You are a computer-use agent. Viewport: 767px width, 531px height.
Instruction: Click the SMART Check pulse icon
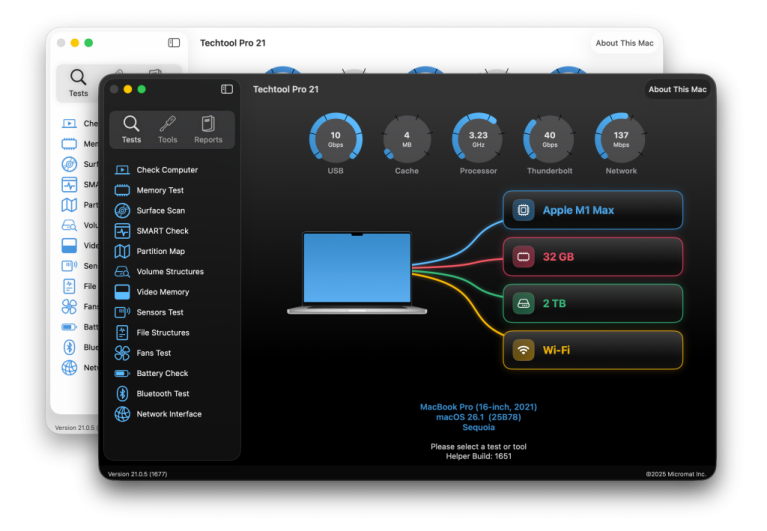tap(122, 231)
